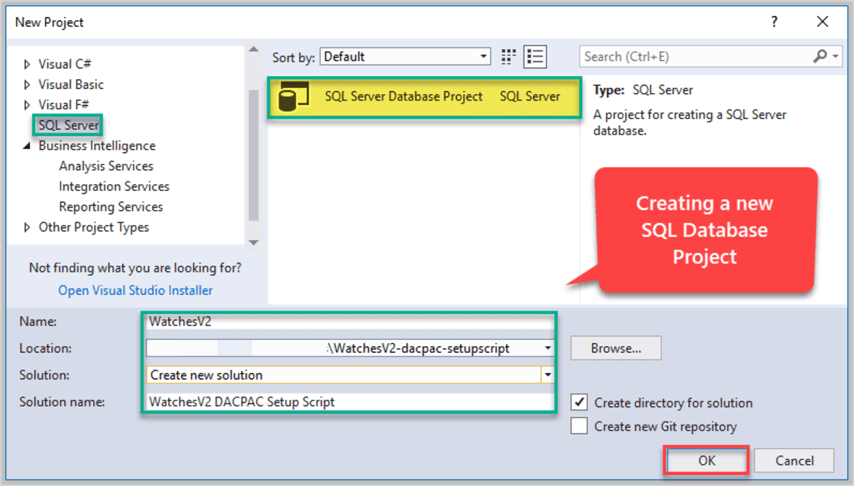Viewport: 854px width, 486px height.
Task: Open Visual Studio Installer link
Action: (135, 291)
